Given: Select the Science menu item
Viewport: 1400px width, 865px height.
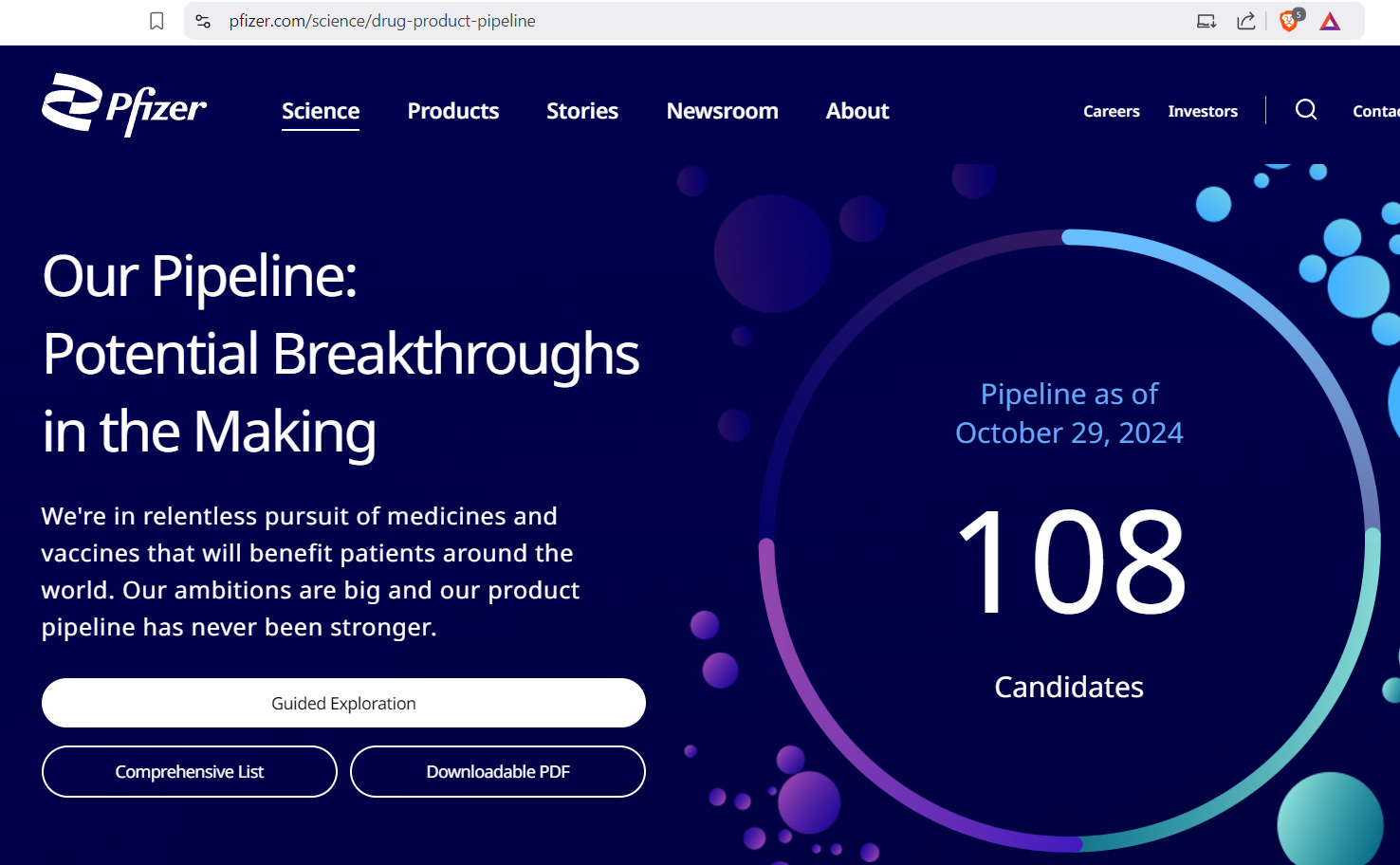Looking at the screenshot, I should point(321,111).
